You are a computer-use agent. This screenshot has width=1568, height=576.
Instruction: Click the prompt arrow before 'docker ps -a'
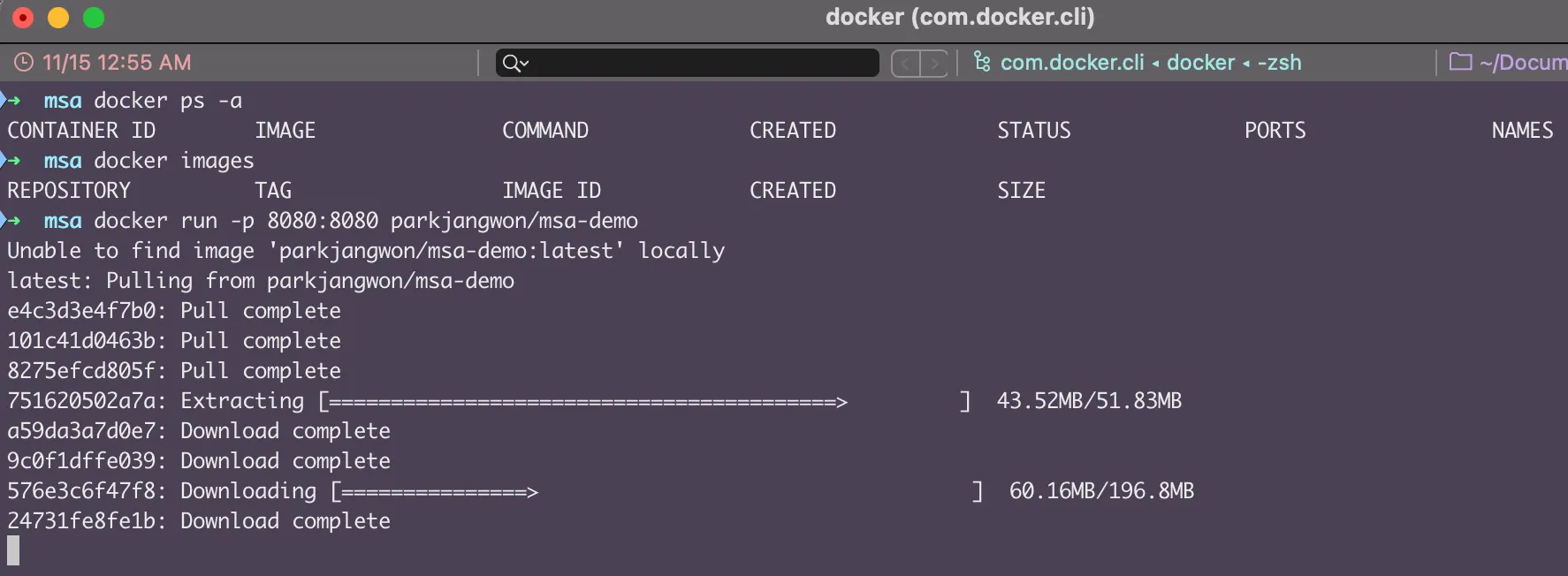pos(12,101)
